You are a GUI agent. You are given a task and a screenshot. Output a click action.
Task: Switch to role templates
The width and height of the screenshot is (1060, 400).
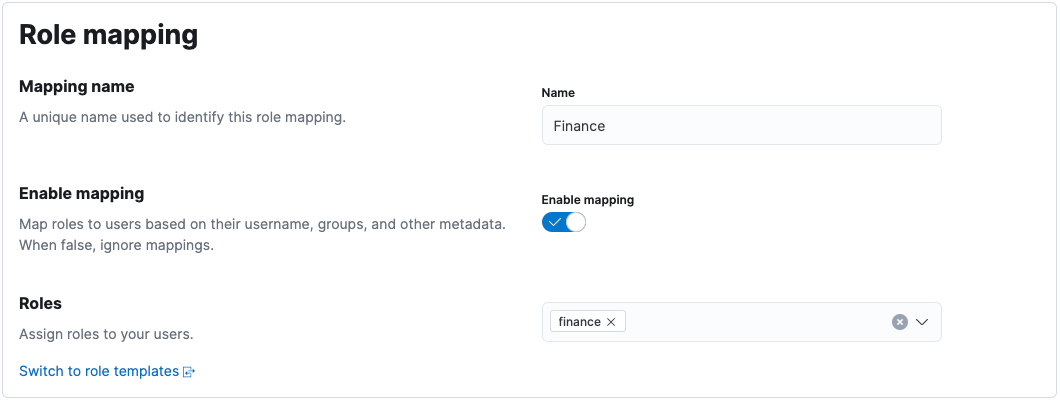point(99,371)
